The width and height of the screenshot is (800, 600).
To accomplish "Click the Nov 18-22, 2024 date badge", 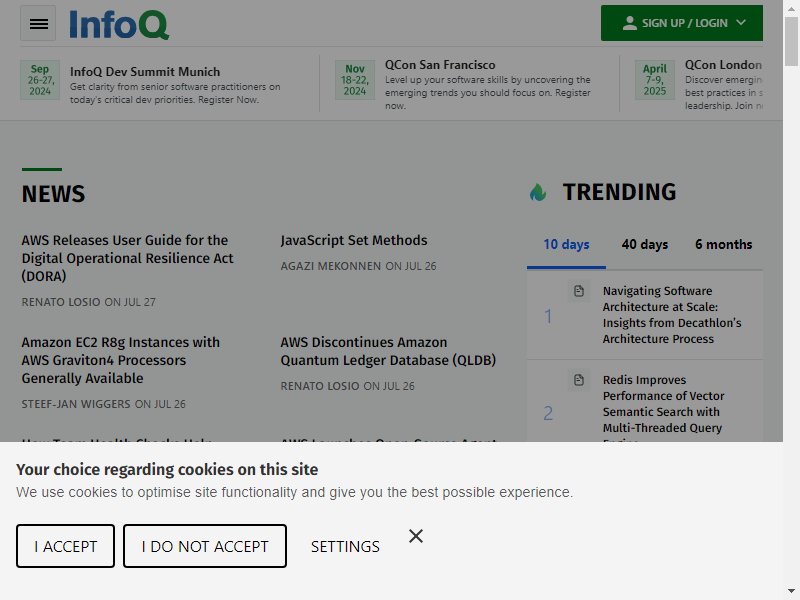I will pyautogui.click(x=355, y=80).
